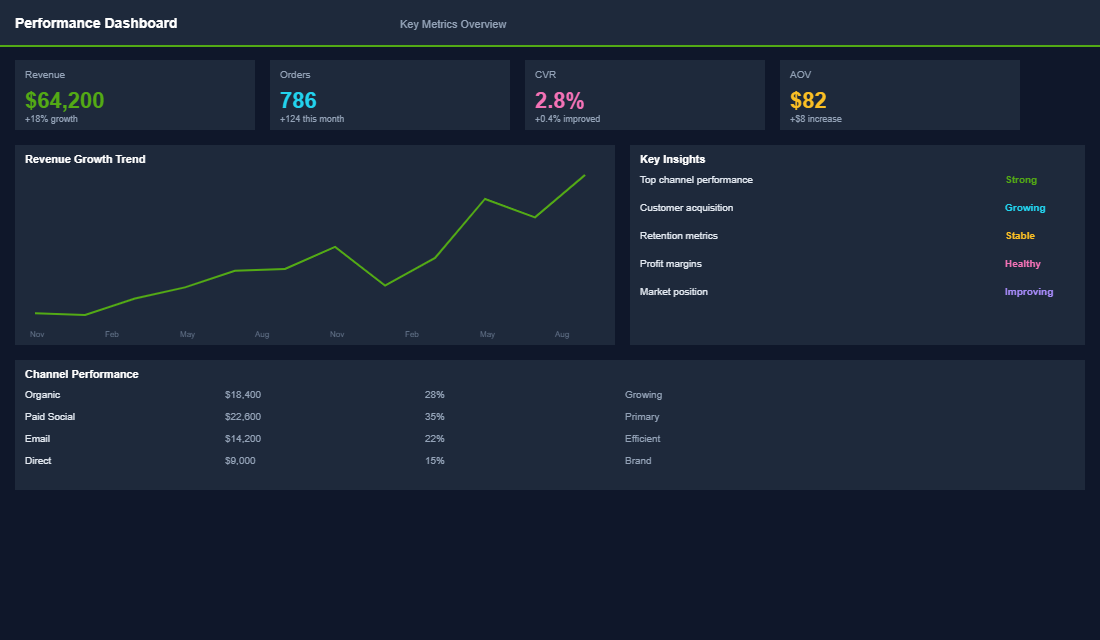Open the Key Metrics Overview tab
Image resolution: width=1100 pixels, height=640 pixels.
coord(453,24)
